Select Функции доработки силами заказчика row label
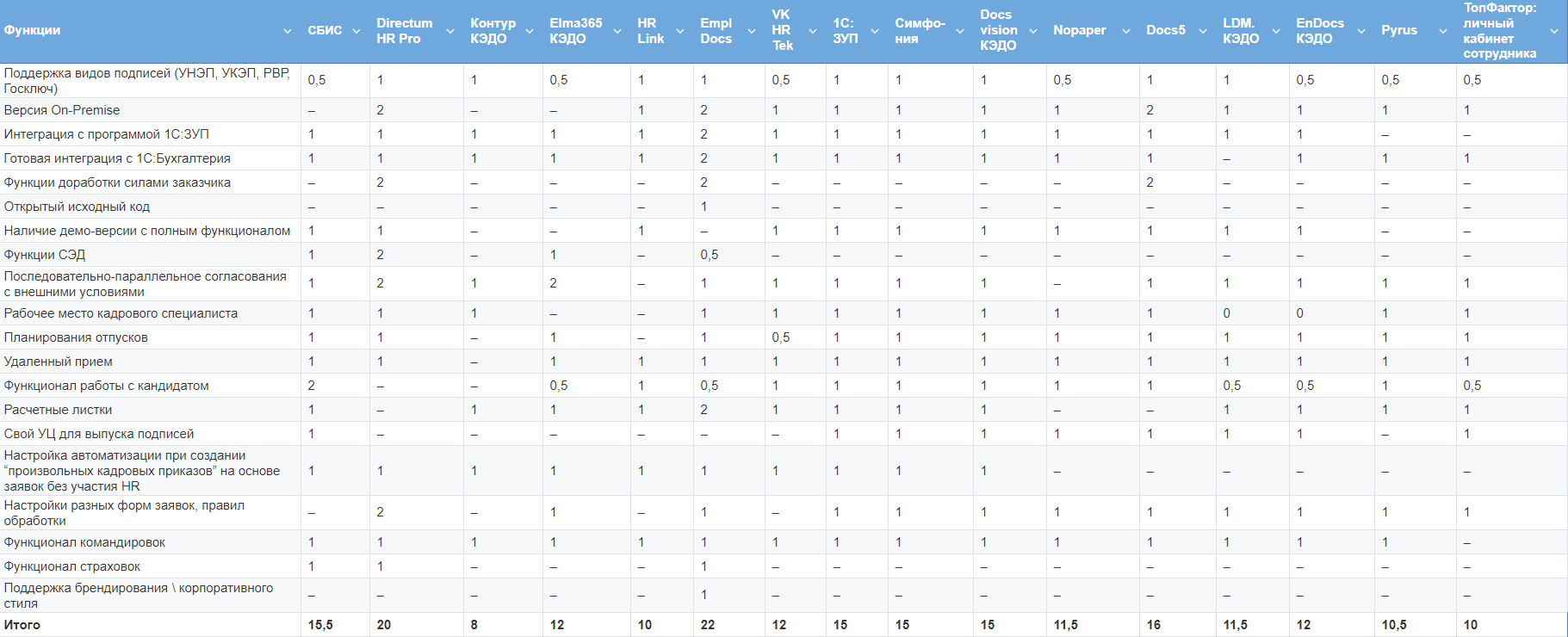The height and width of the screenshot is (637, 1568). 117,182
